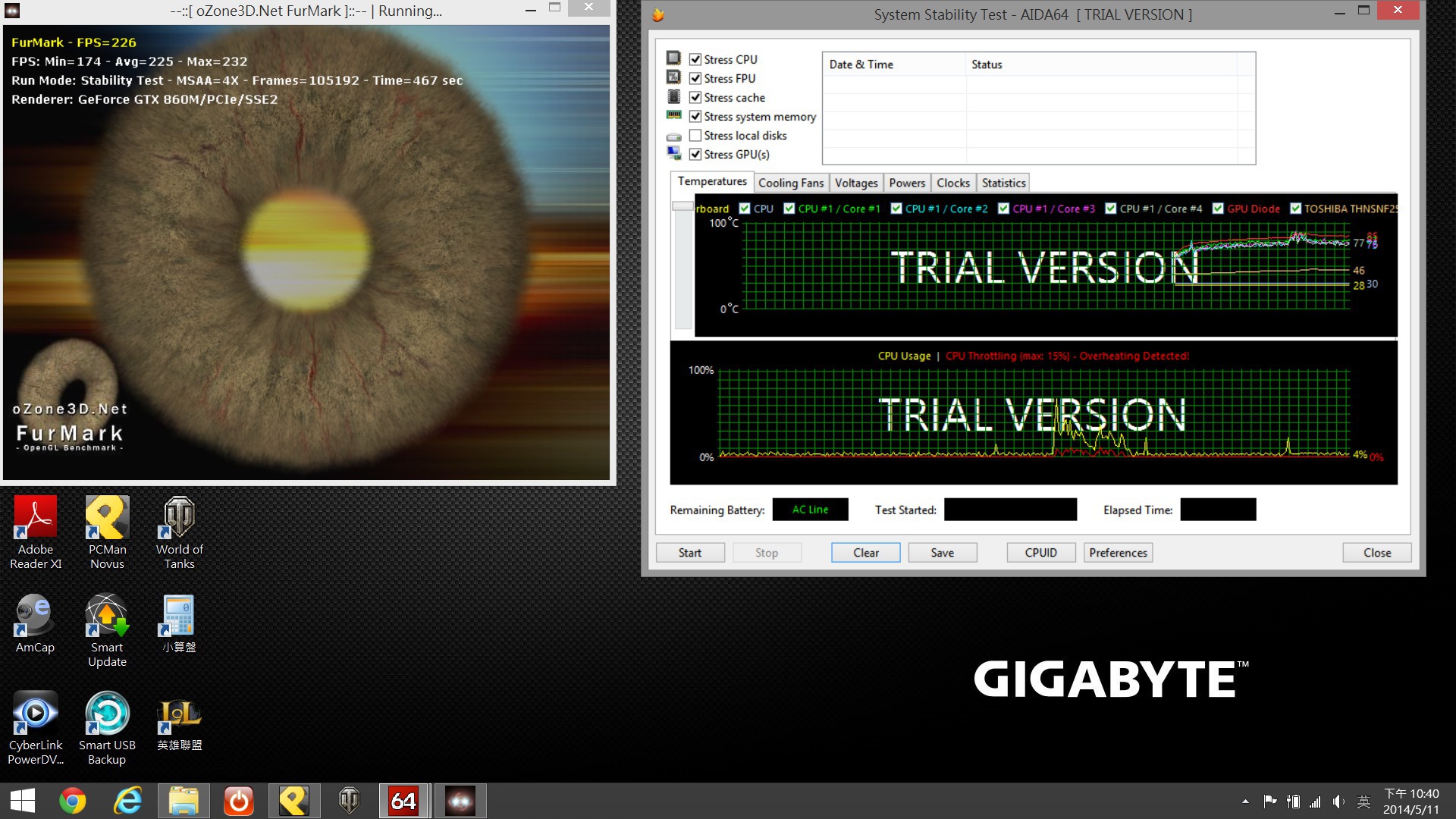Switch to AIDA64 taskbar button
Screen dimensions: 1456x819
coord(403,801)
